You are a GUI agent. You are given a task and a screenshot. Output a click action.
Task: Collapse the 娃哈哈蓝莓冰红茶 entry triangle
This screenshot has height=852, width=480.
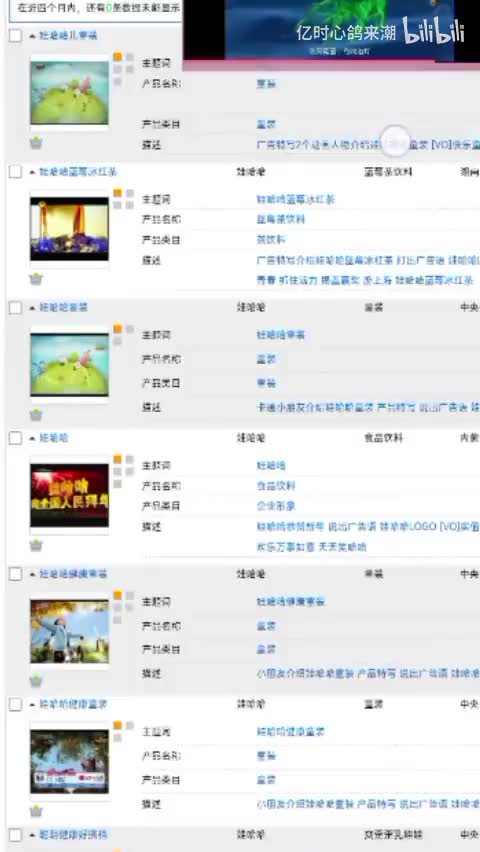[x=33, y=172]
